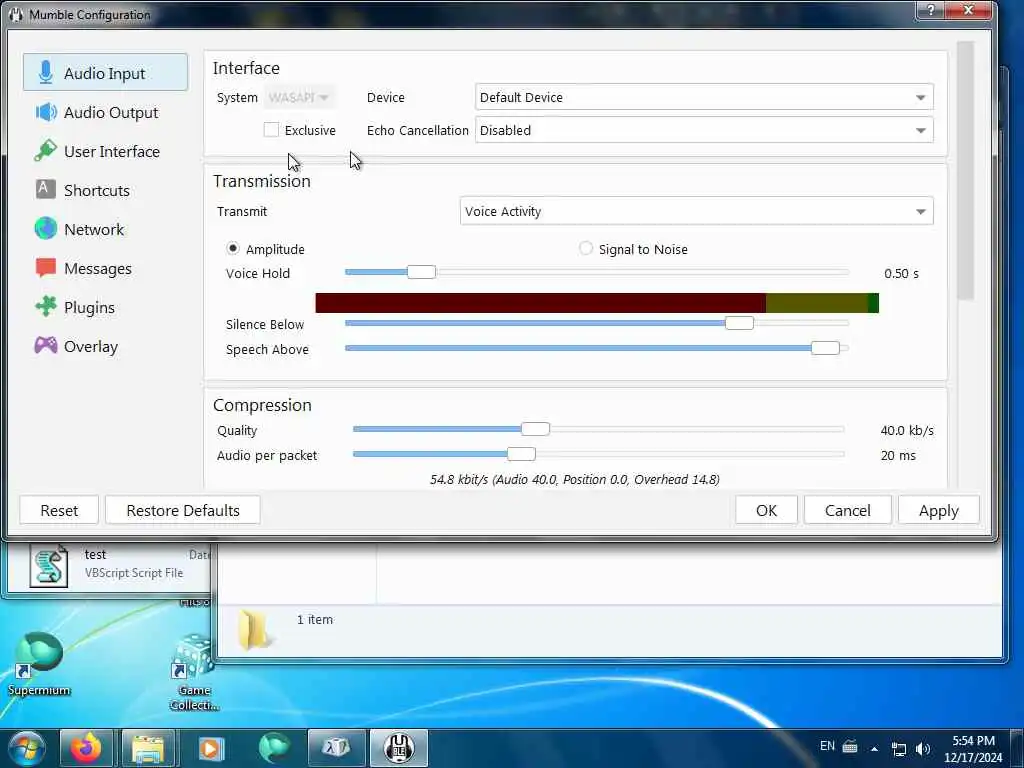Click the keyboard key Shortcuts icon

click(45, 189)
